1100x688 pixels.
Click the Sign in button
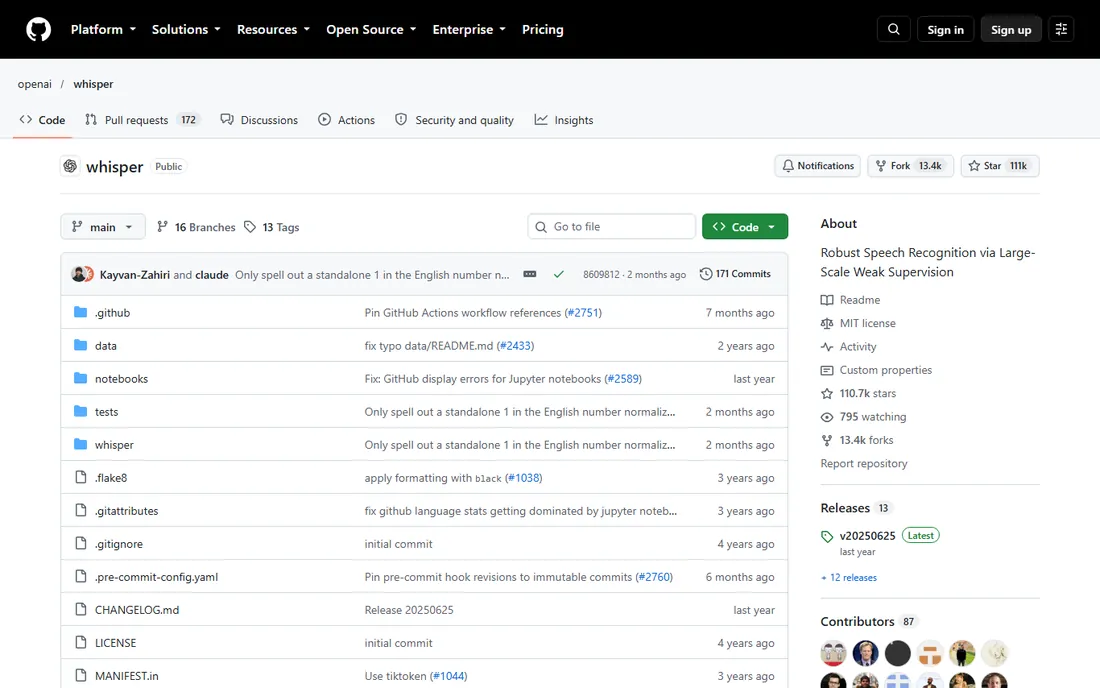click(946, 29)
